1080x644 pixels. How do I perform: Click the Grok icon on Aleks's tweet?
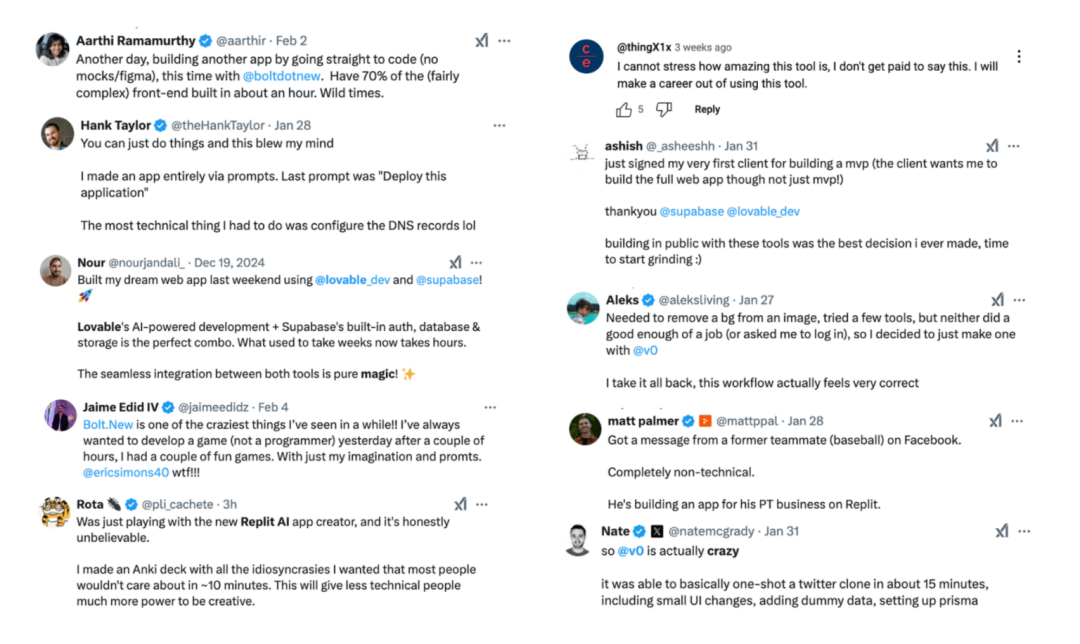(997, 300)
